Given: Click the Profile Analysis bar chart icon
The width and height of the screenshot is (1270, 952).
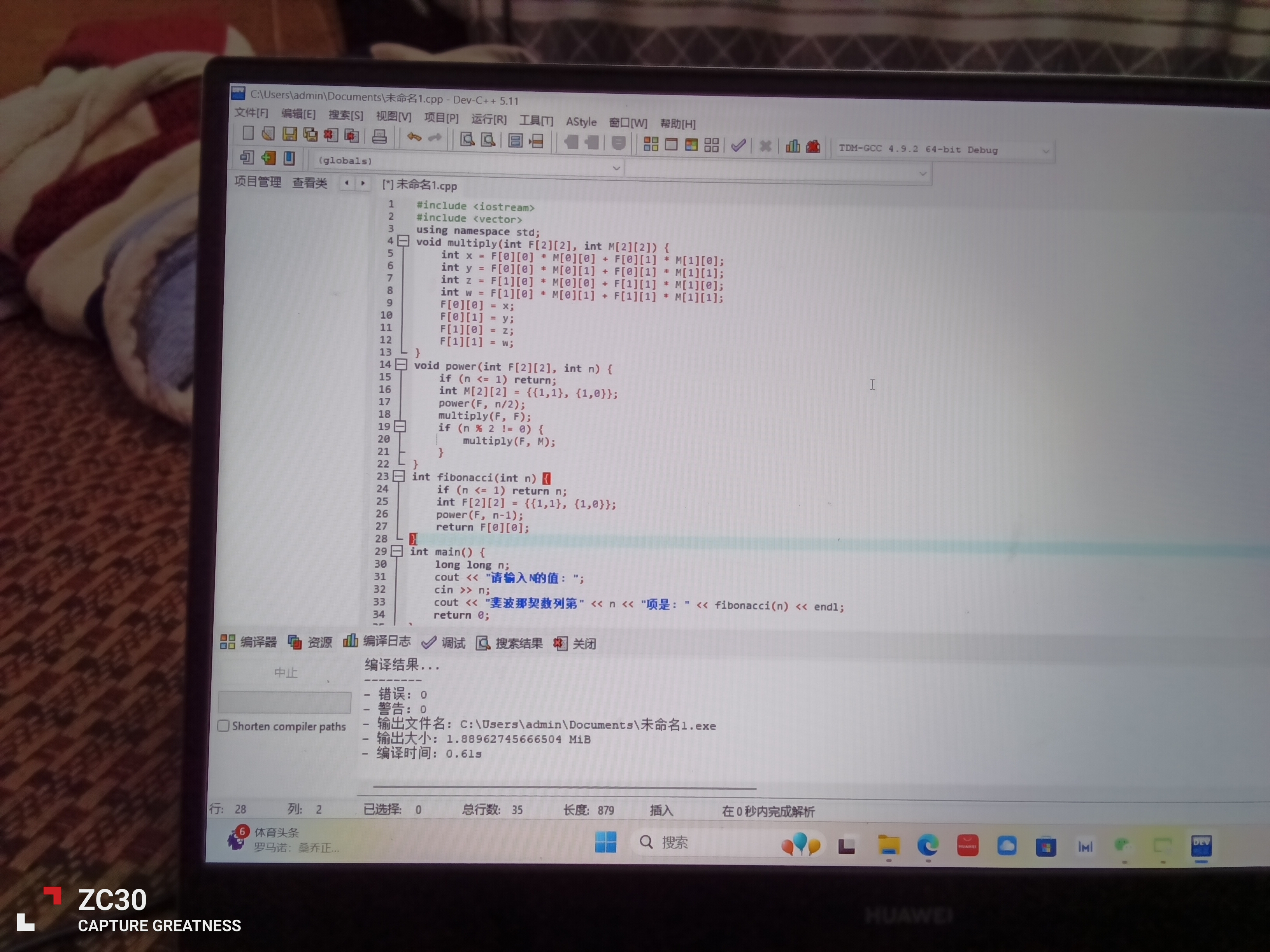Looking at the screenshot, I should (x=792, y=146).
